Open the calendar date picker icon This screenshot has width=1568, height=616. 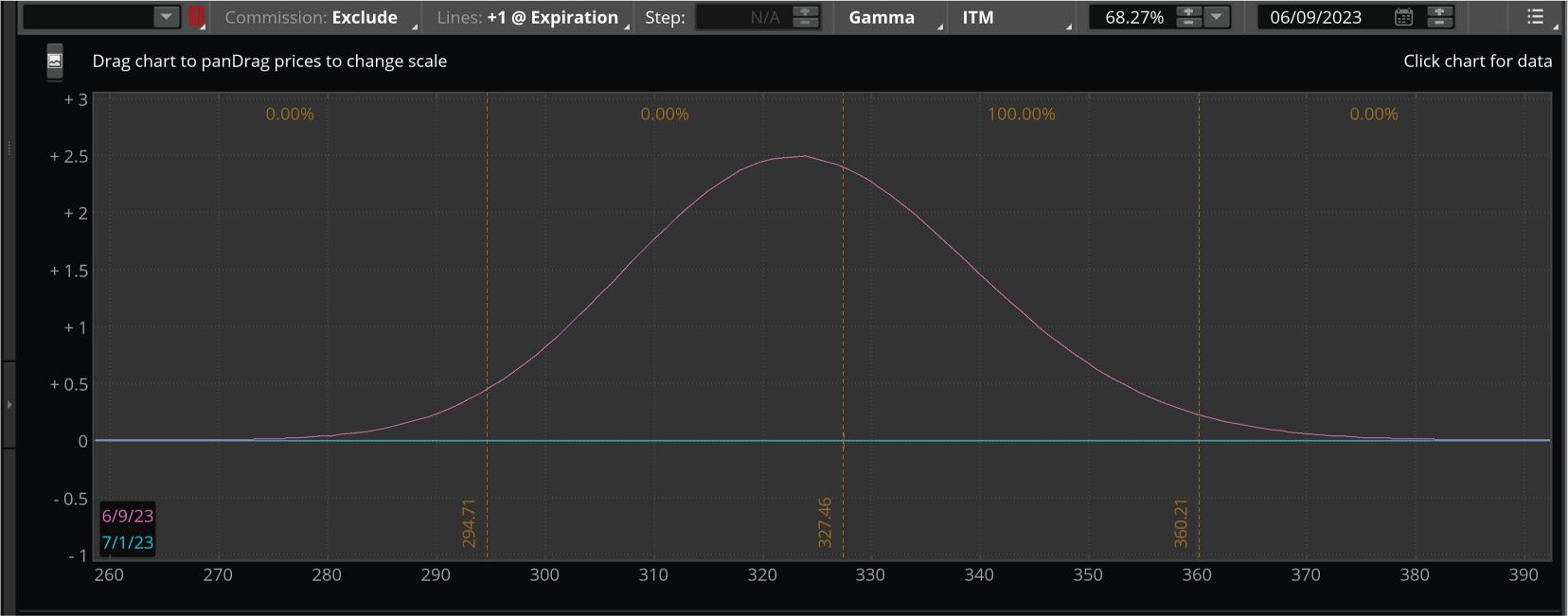tap(1404, 17)
